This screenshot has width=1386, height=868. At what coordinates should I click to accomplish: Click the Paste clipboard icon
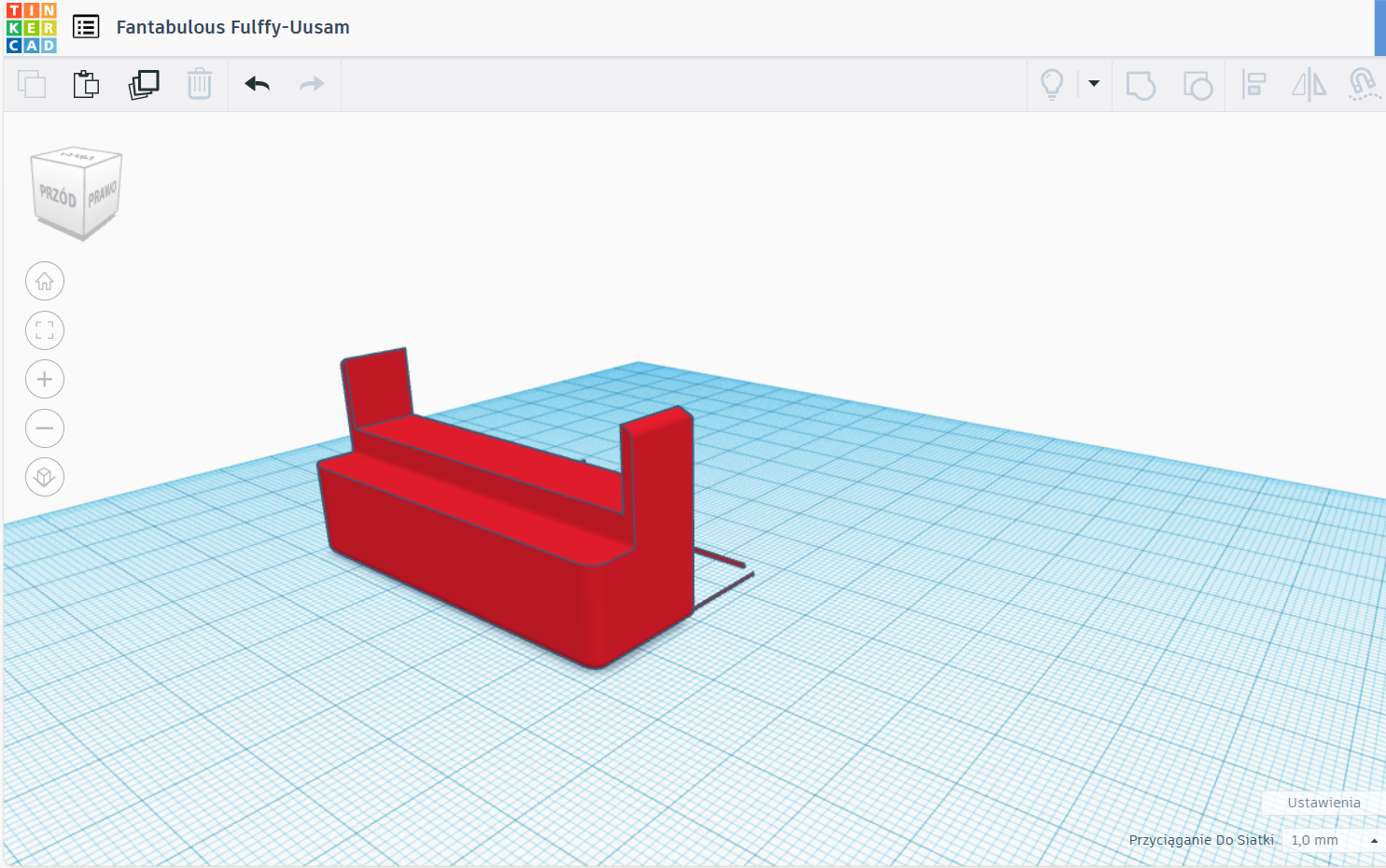click(x=86, y=84)
